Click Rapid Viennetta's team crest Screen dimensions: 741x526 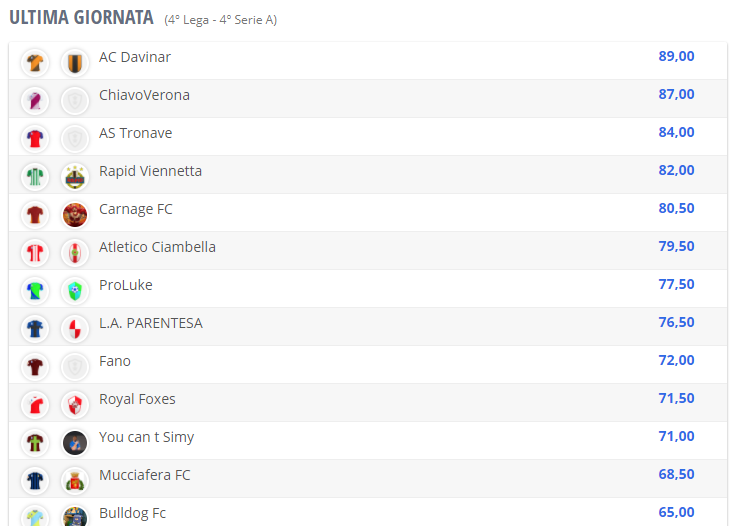[x=75, y=177]
